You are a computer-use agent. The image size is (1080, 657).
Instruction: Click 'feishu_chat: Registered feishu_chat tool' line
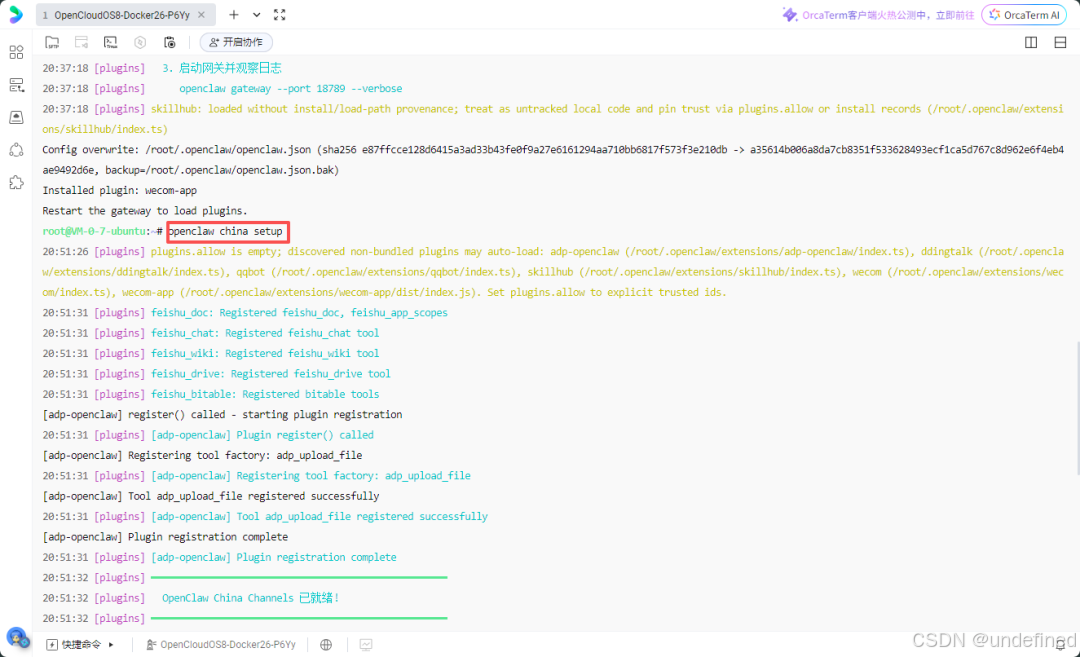point(265,333)
